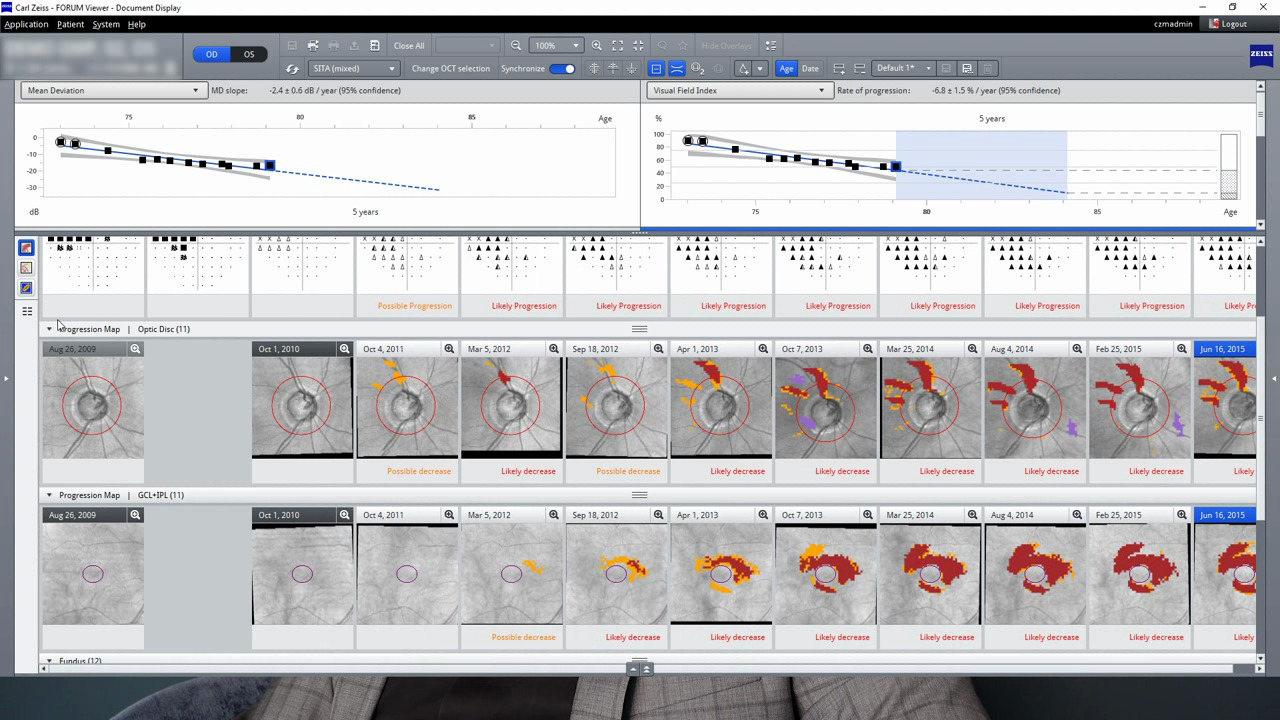Click the fit-to-screen expand icon
Screen dimensions: 1280x720
[617, 46]
